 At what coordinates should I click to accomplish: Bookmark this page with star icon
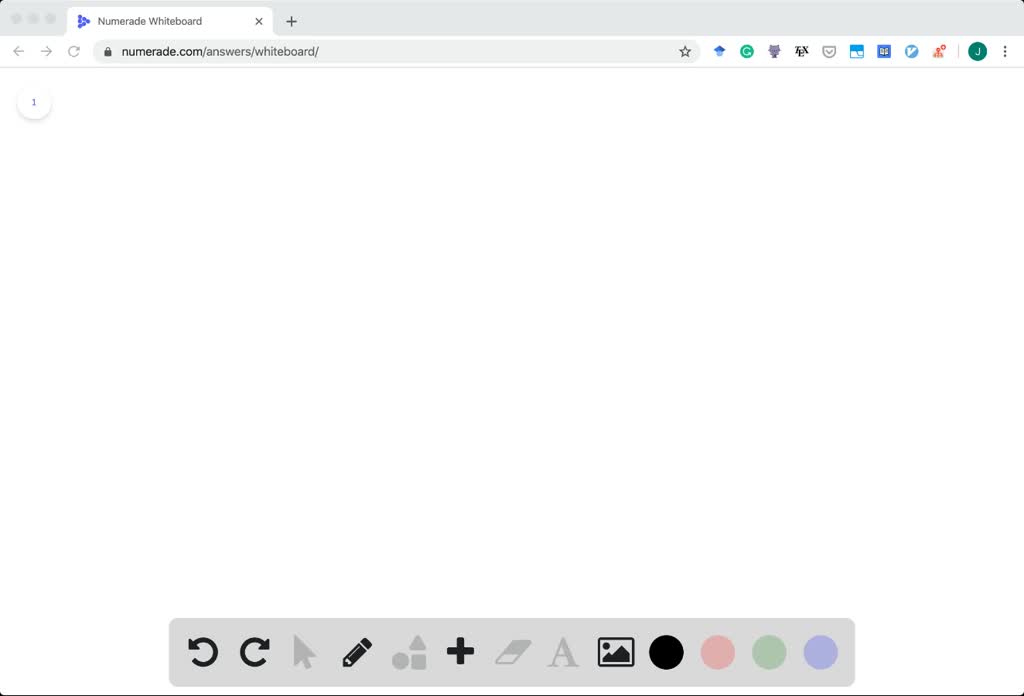click(685, 51)
